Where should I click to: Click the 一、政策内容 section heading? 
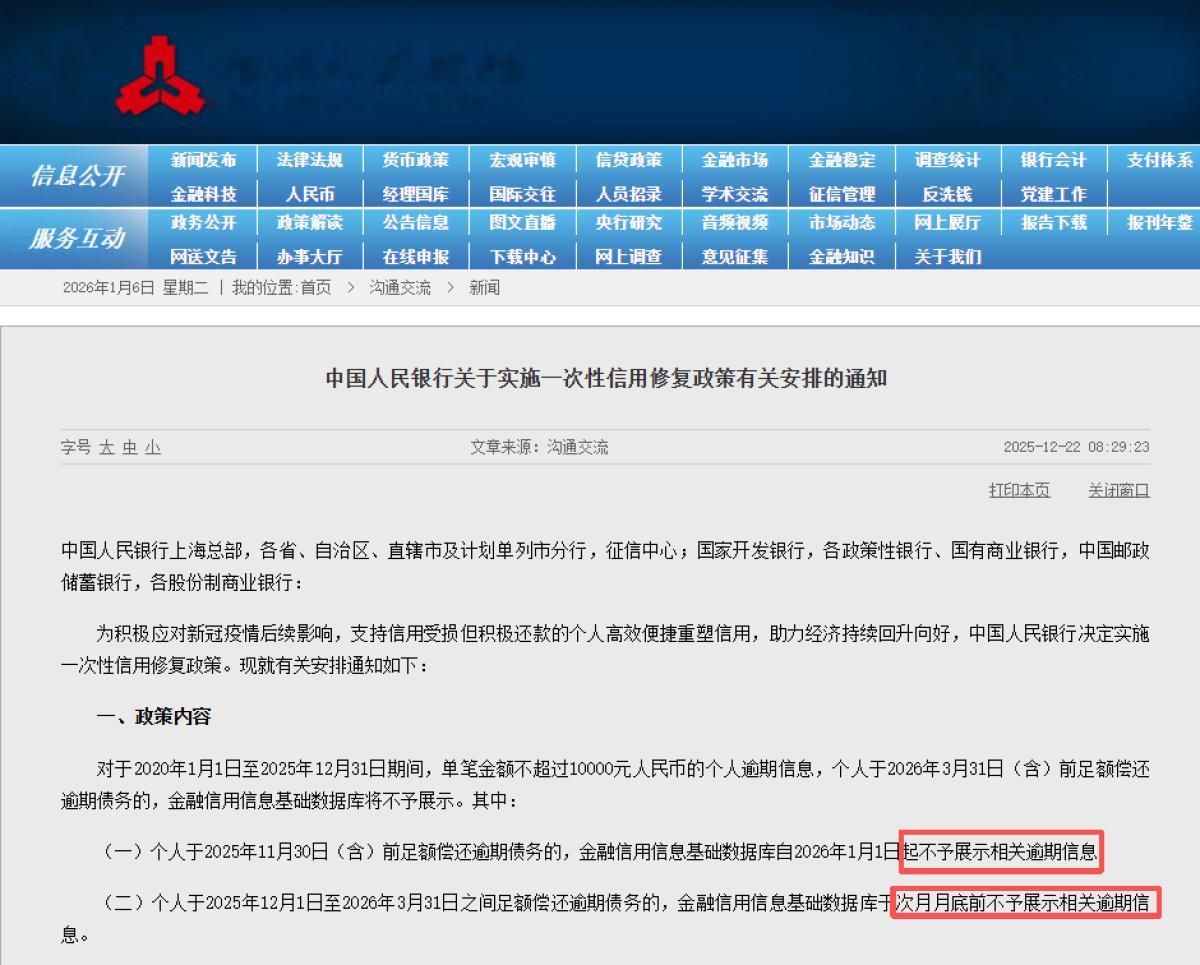coord(153,717)
